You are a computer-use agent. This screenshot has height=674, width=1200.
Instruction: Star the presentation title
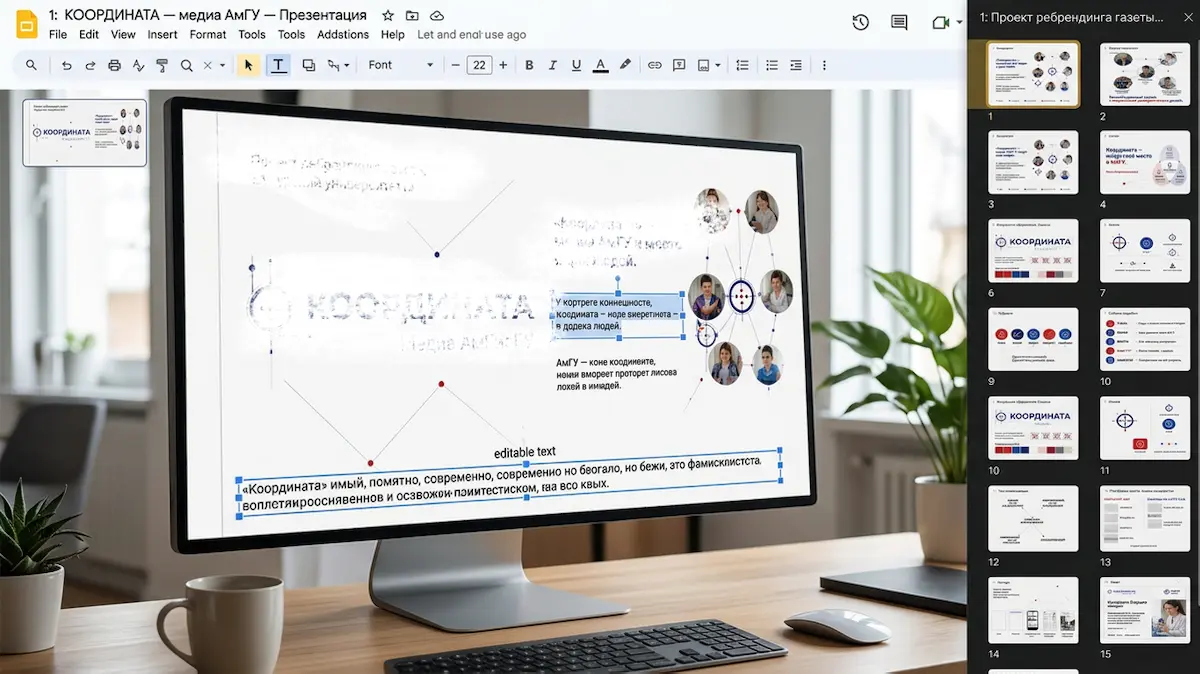pos(388,16)
